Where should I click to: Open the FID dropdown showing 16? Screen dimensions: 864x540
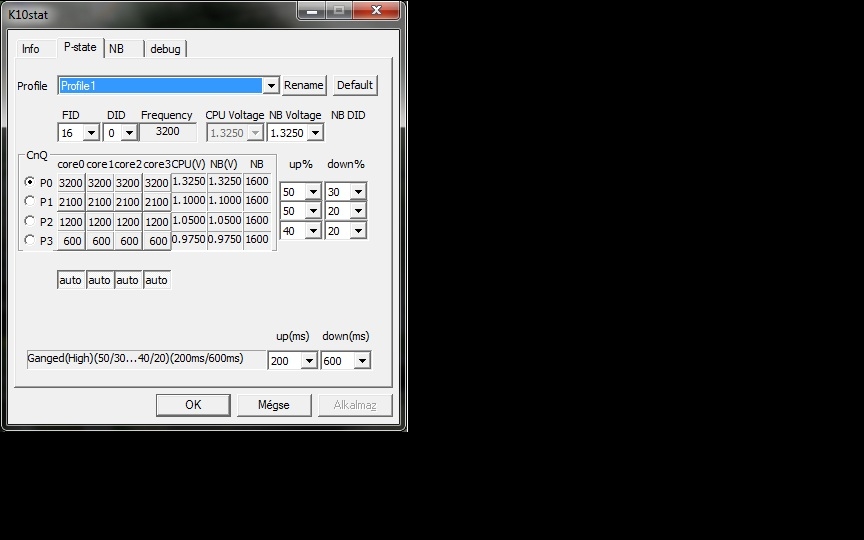[91, 133]
